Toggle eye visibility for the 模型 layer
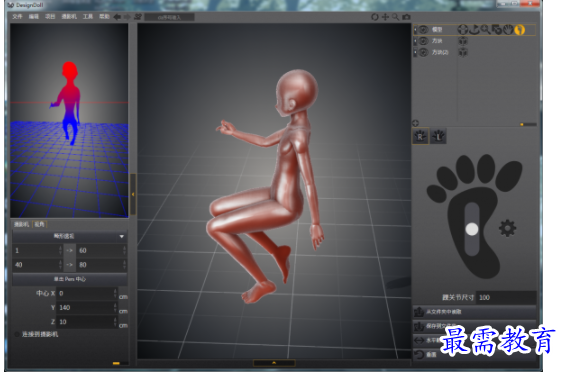Image resolution: width=564 pixels, height=372 pixels. 423,30
